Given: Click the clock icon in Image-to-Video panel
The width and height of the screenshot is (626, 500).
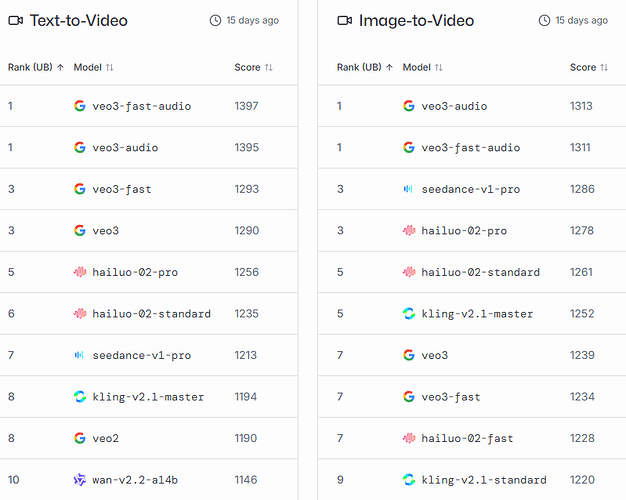Looking at the screenshot, I should coord(544,20).
